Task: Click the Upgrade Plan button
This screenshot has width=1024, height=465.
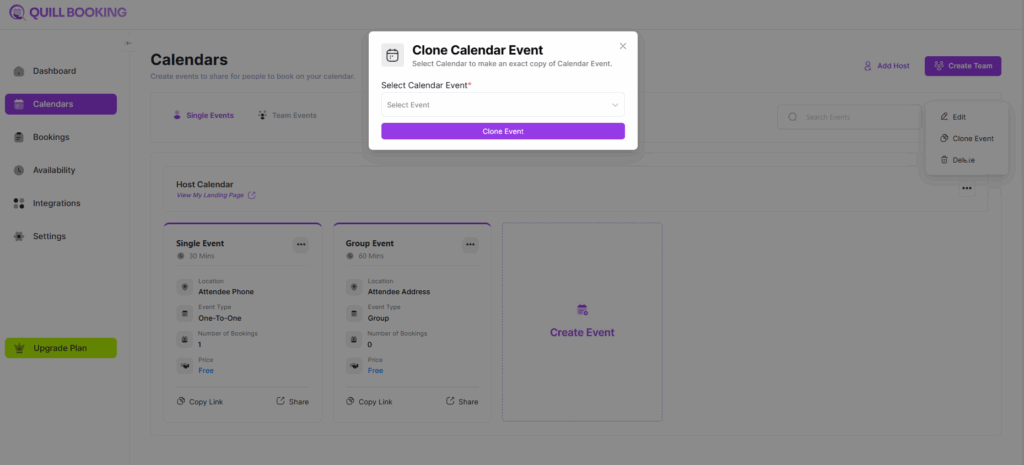Action: click(x=61, y=348)
